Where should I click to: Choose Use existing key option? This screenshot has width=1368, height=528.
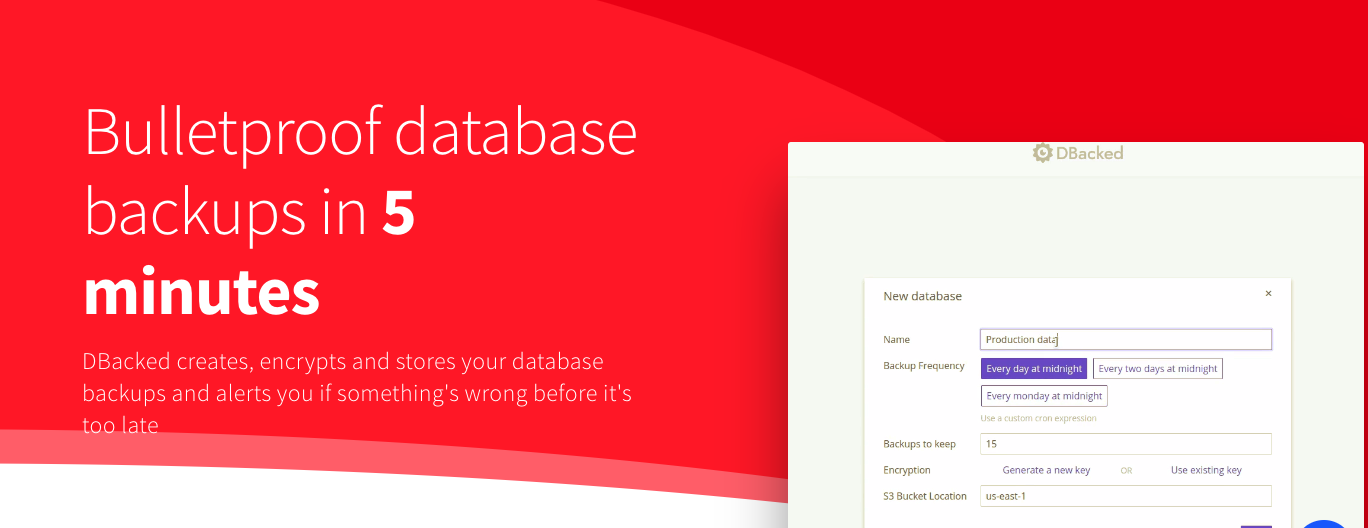1206,470
